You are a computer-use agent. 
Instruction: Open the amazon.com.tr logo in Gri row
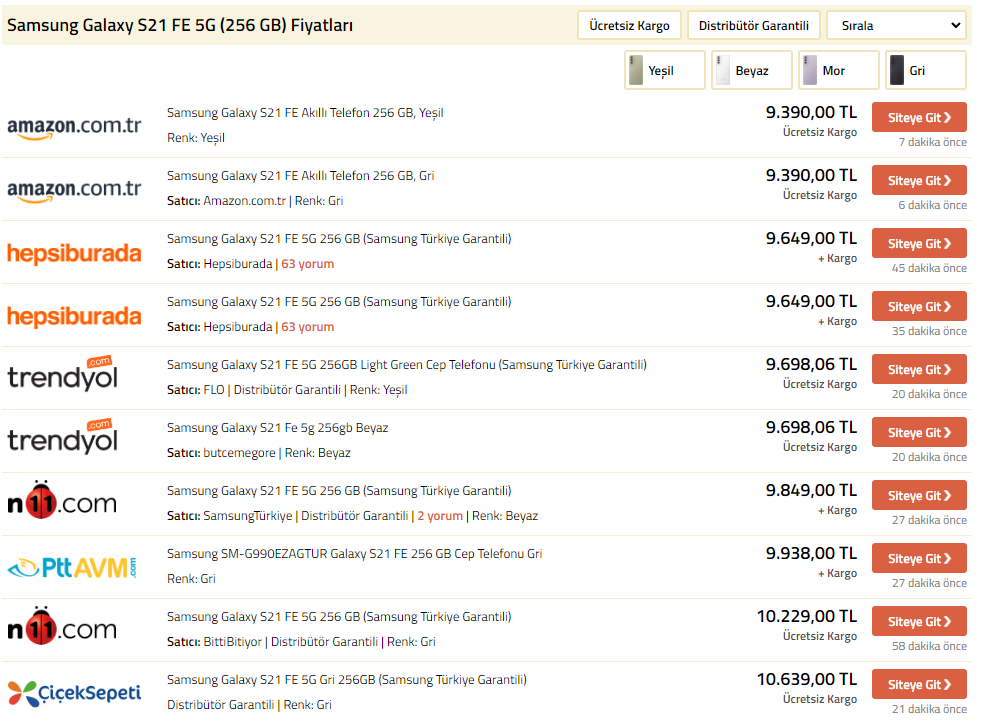(x=74, y=189)
